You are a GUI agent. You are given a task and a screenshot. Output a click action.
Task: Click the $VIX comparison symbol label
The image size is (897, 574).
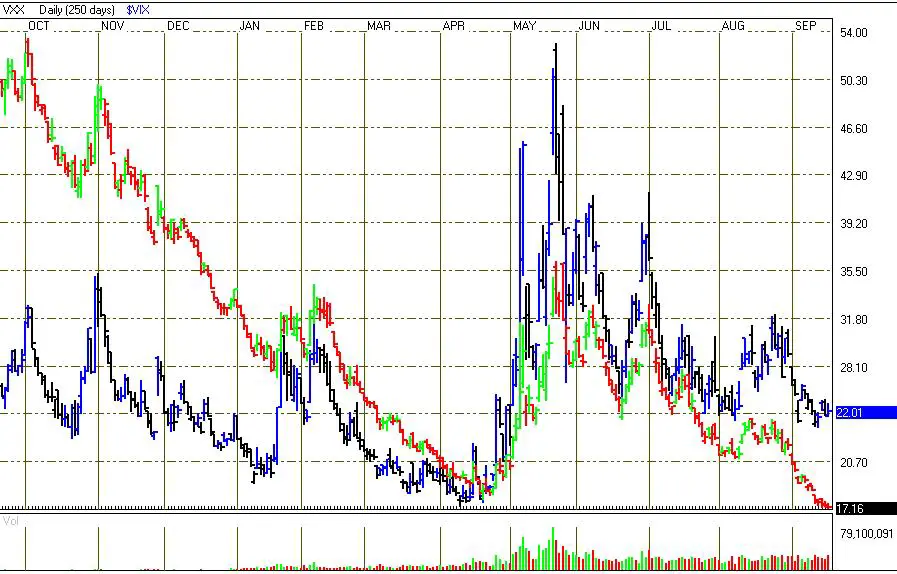(138, 10)
